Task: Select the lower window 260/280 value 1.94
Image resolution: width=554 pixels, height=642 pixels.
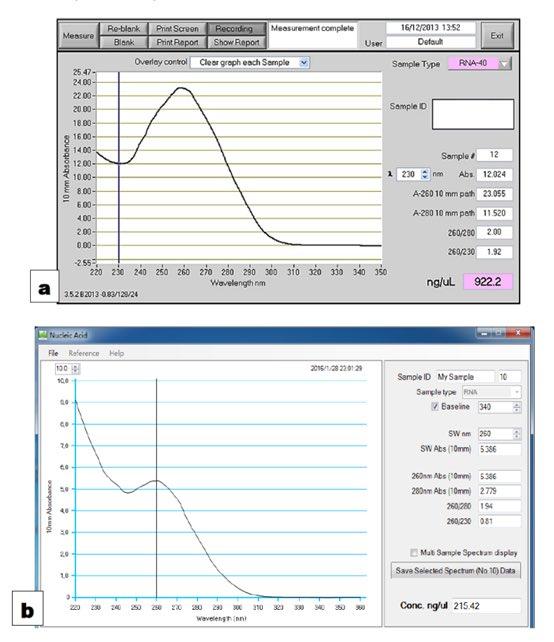Action: point(500,506)
